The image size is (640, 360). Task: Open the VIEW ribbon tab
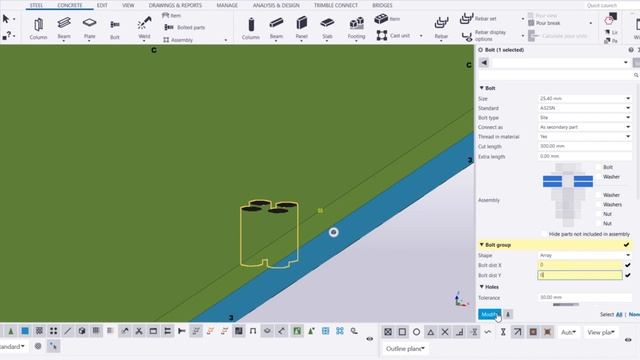point(128,5)
